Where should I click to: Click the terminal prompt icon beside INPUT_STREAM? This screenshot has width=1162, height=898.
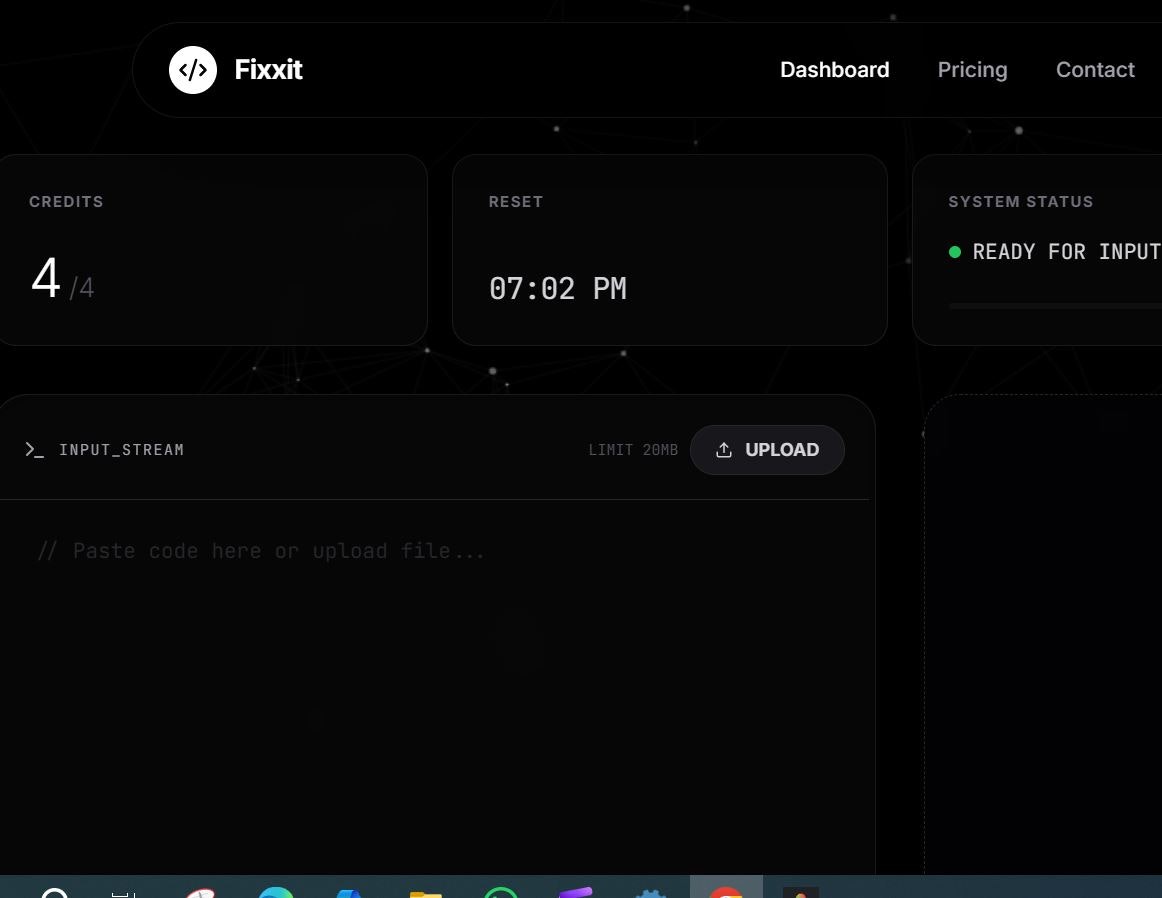click(x=34, y=450)
